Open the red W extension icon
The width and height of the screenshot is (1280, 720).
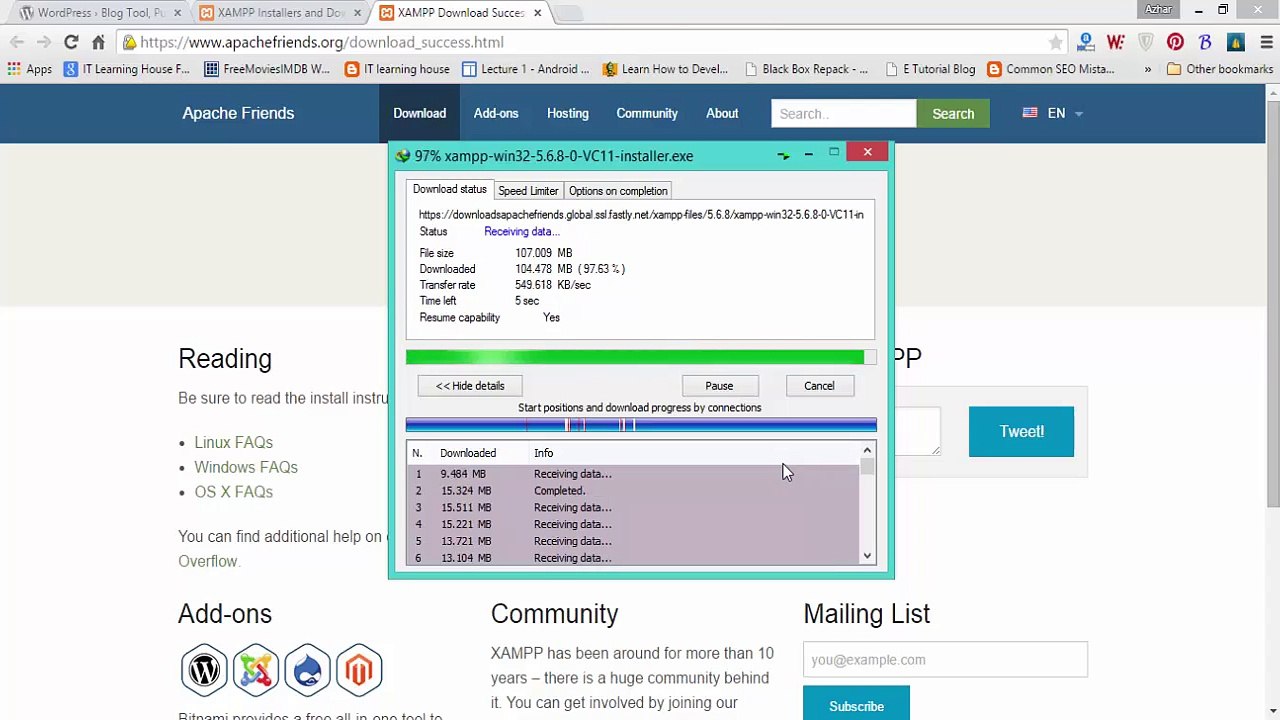click(1116, 42)
